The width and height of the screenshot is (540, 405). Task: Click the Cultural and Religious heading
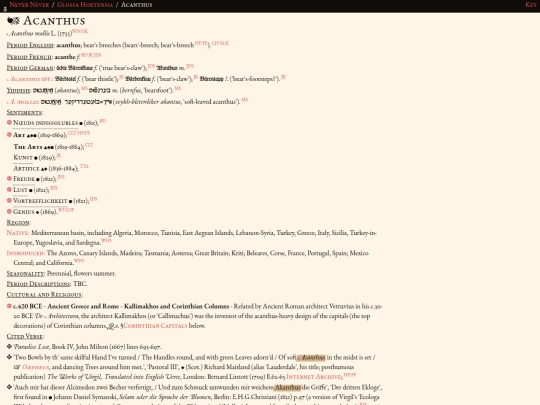click(x=44, y=294)
